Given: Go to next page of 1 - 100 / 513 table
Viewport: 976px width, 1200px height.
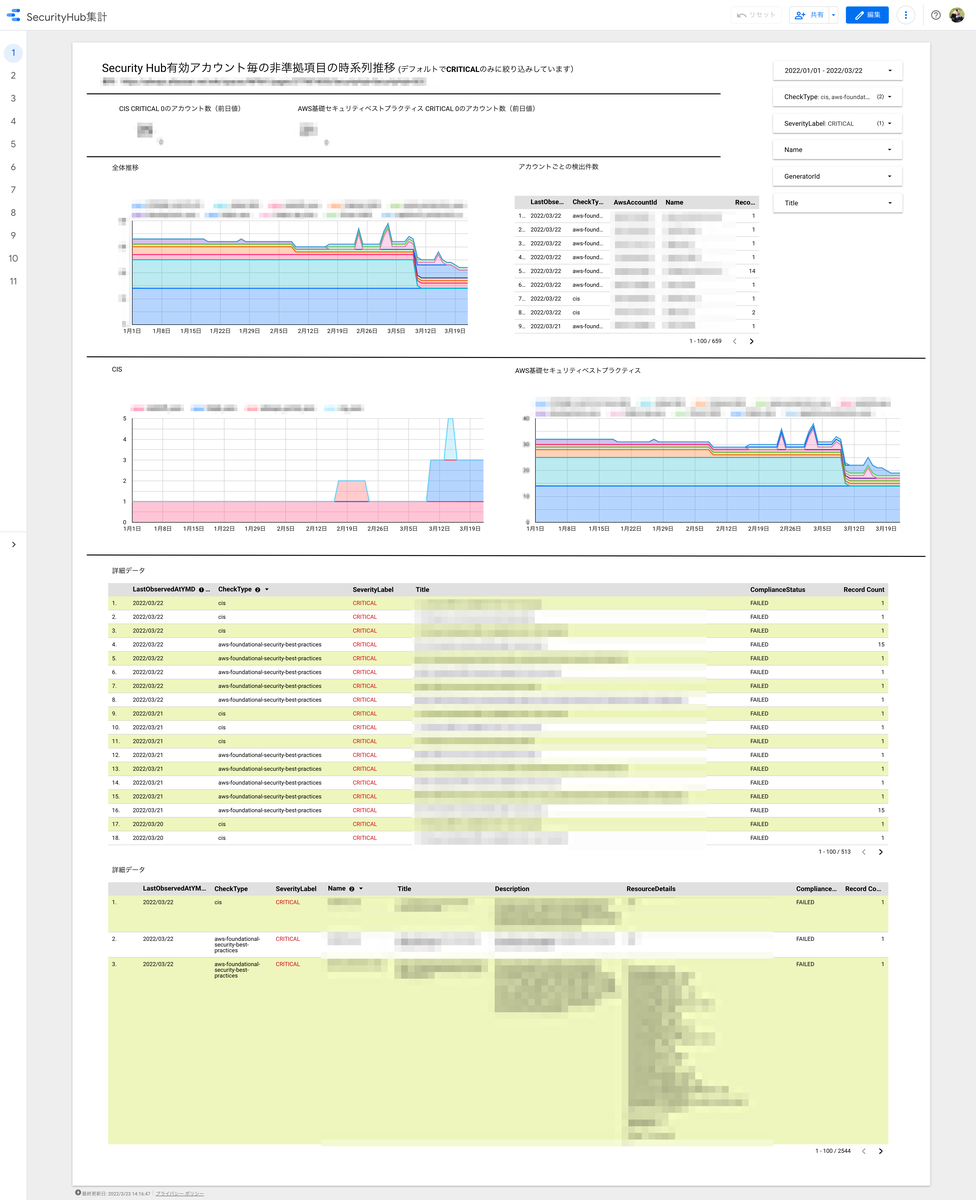Looking at the screenshot, I should coord(881,852).
